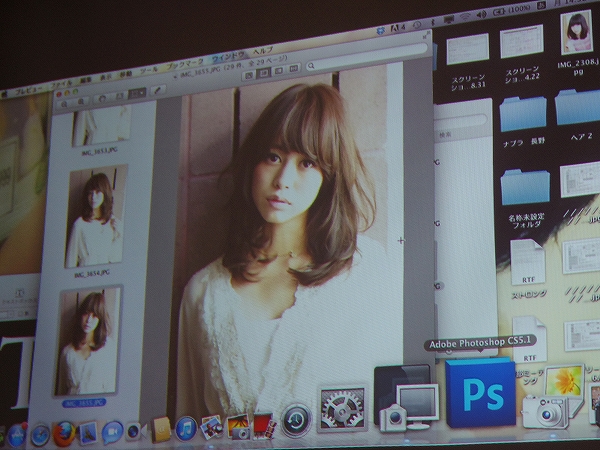
Task: Launch iChat video bubble in the Dock
Action: pyautogui.click(x=112, y=432)
